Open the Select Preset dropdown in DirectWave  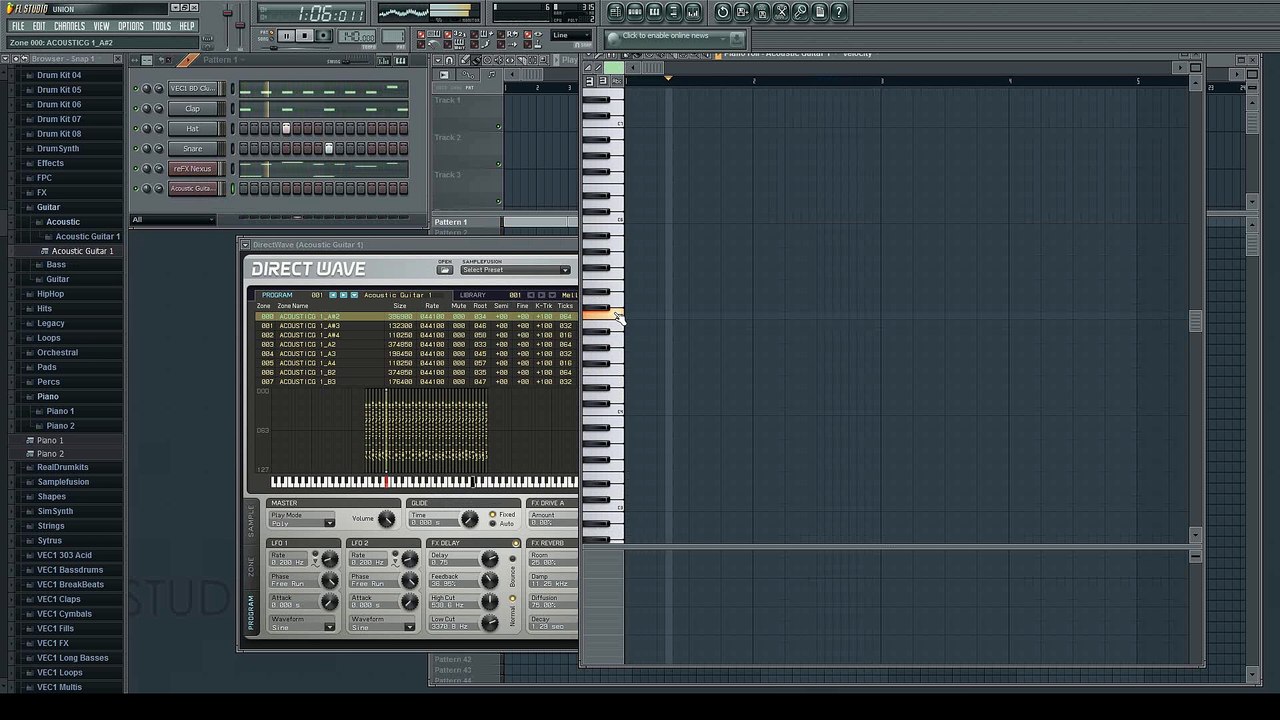(x=515, y=270)
